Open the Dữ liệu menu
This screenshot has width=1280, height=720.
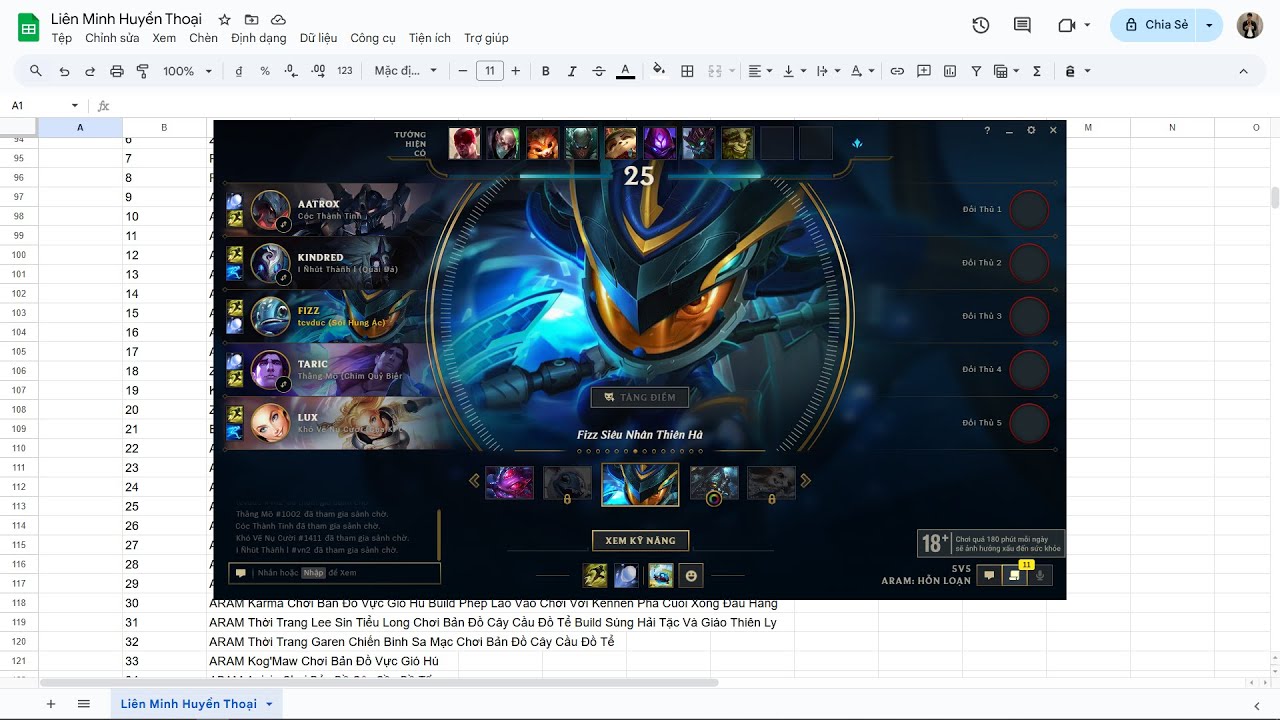pos(318,38)
